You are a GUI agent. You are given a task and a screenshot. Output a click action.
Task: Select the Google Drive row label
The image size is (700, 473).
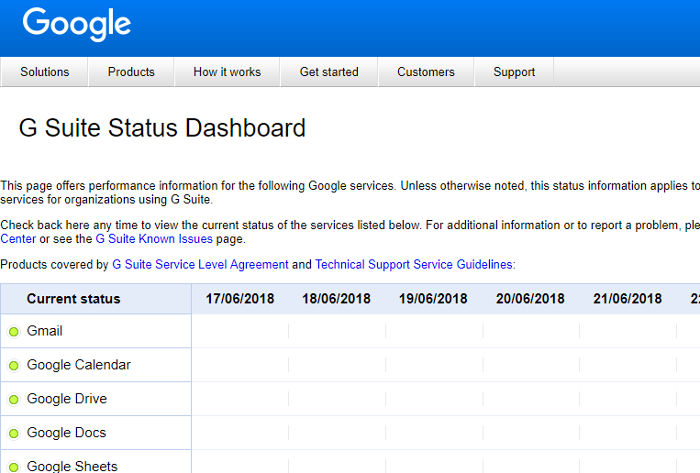[x=67, y=399]
